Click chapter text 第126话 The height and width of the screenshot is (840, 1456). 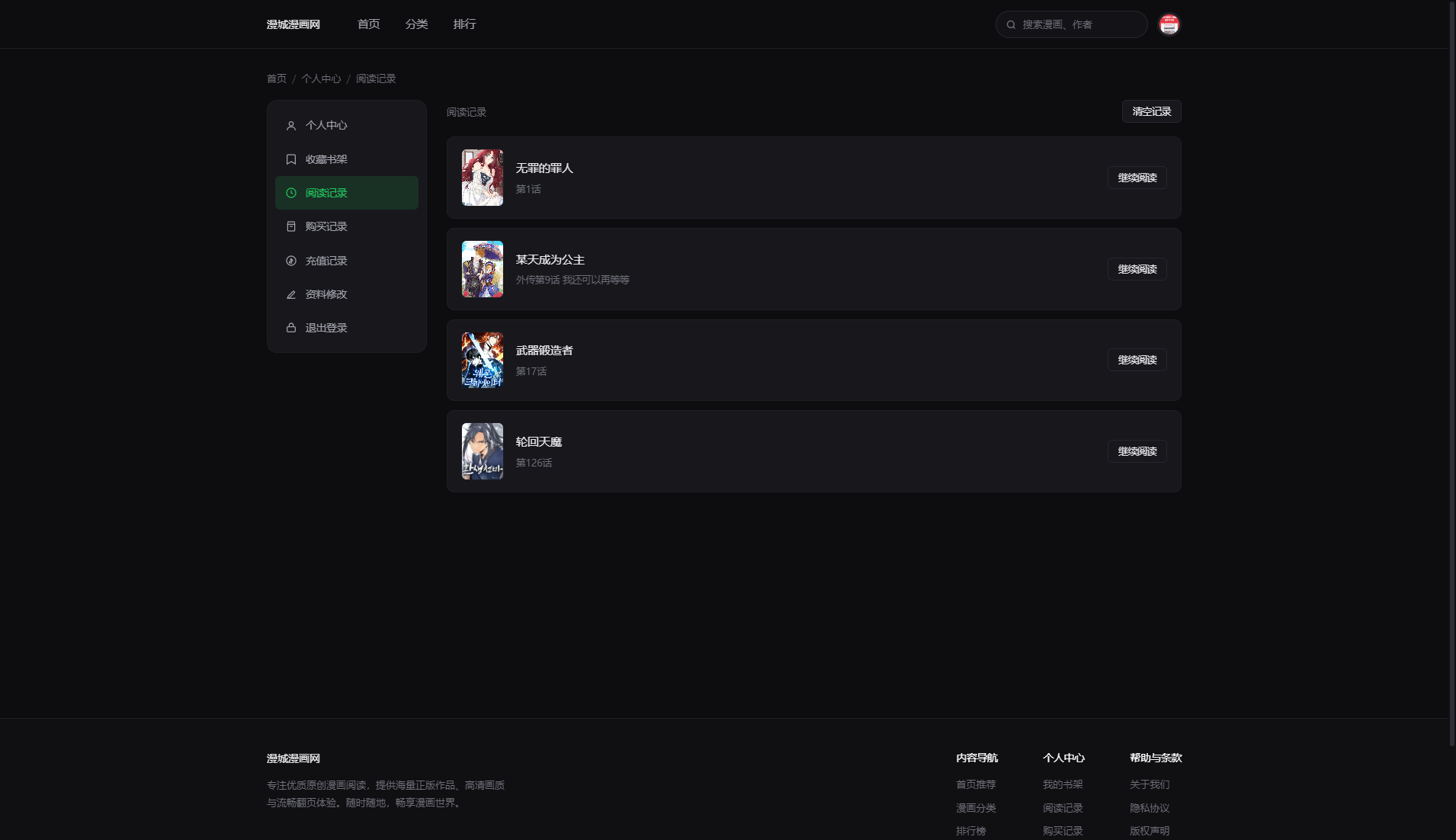(534, 463)
